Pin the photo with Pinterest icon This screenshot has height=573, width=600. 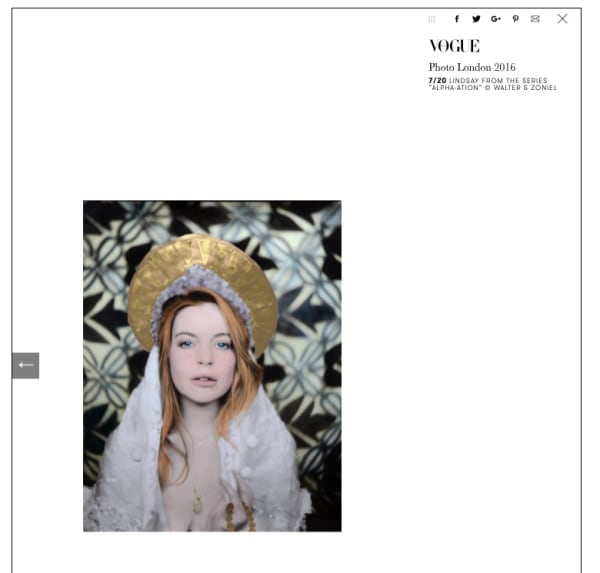(x=516, y=19)
